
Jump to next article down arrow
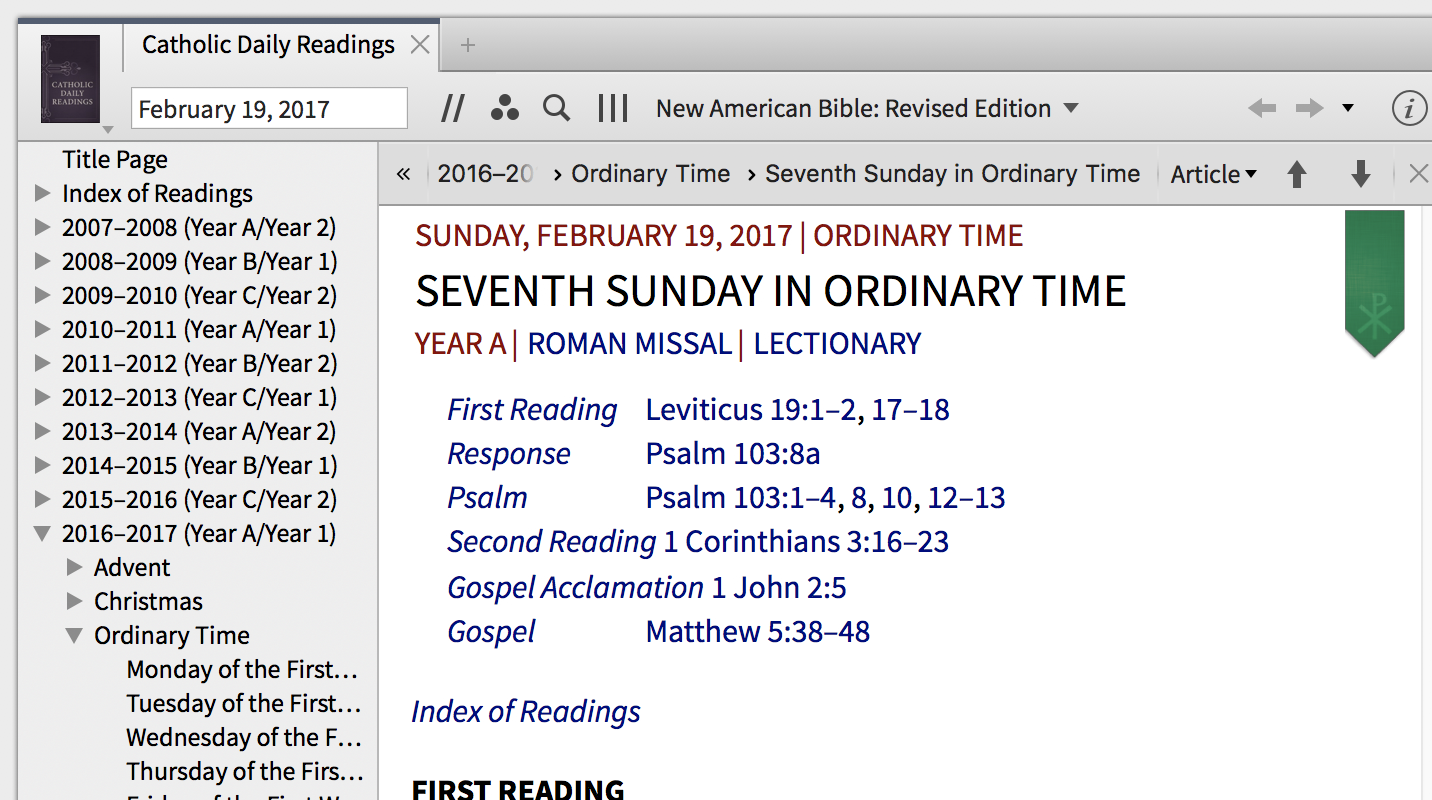[1360, 174]
